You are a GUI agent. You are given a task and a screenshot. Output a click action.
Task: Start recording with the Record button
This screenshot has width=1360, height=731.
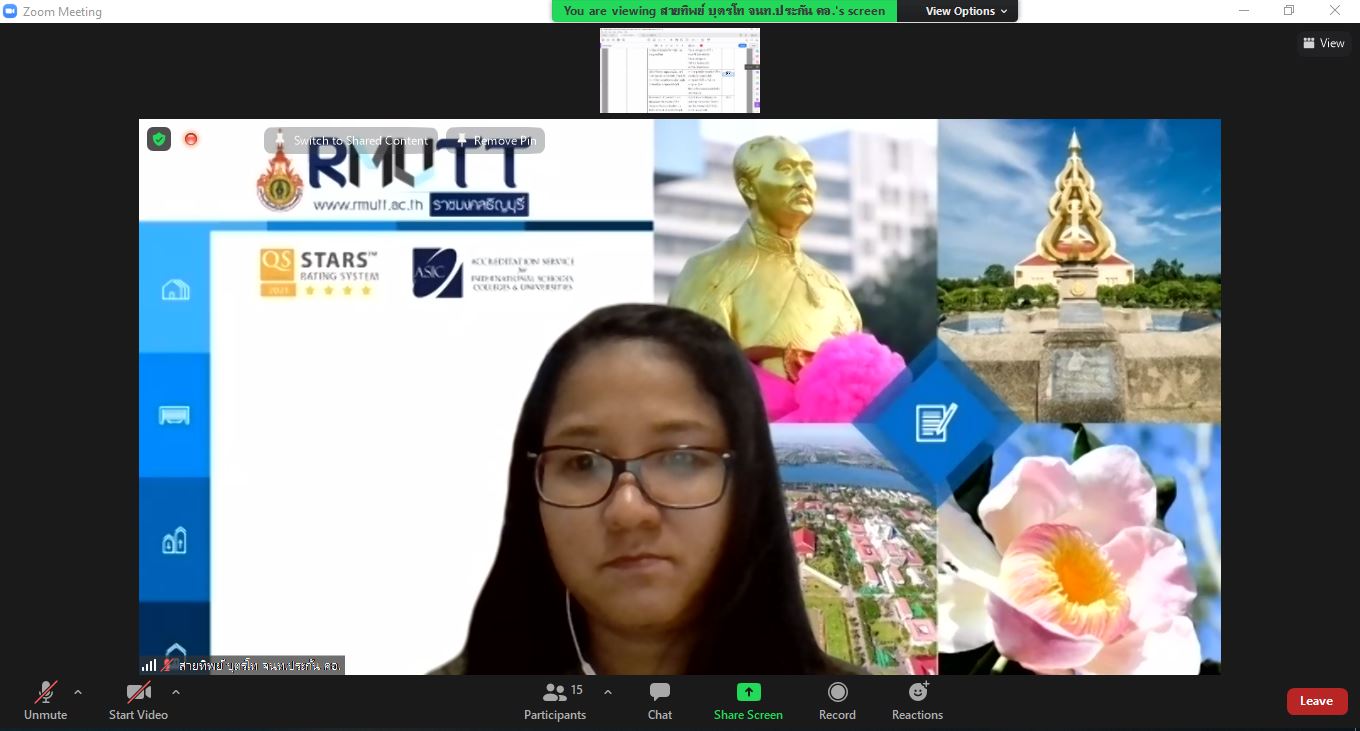click(x=837, y=700)
